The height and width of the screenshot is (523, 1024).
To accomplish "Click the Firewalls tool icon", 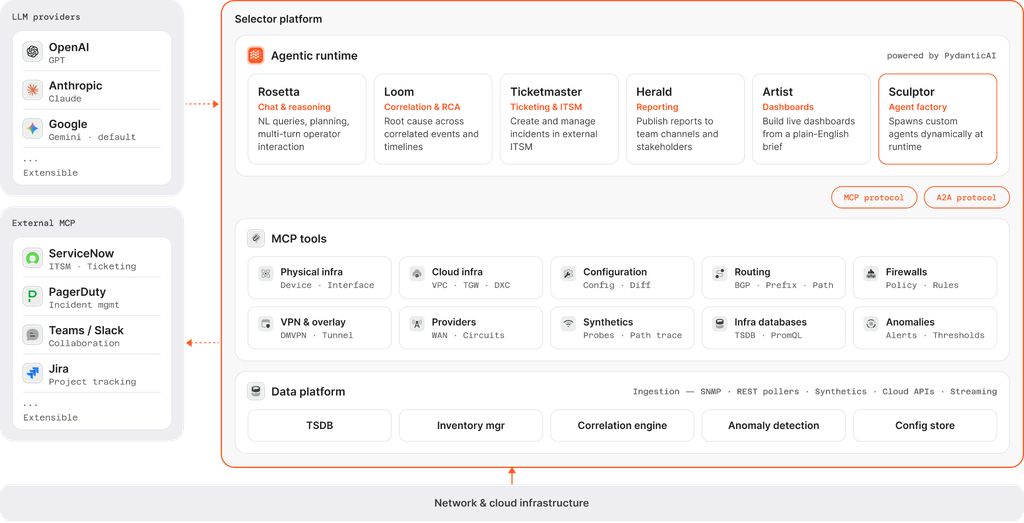I will 871,274.
